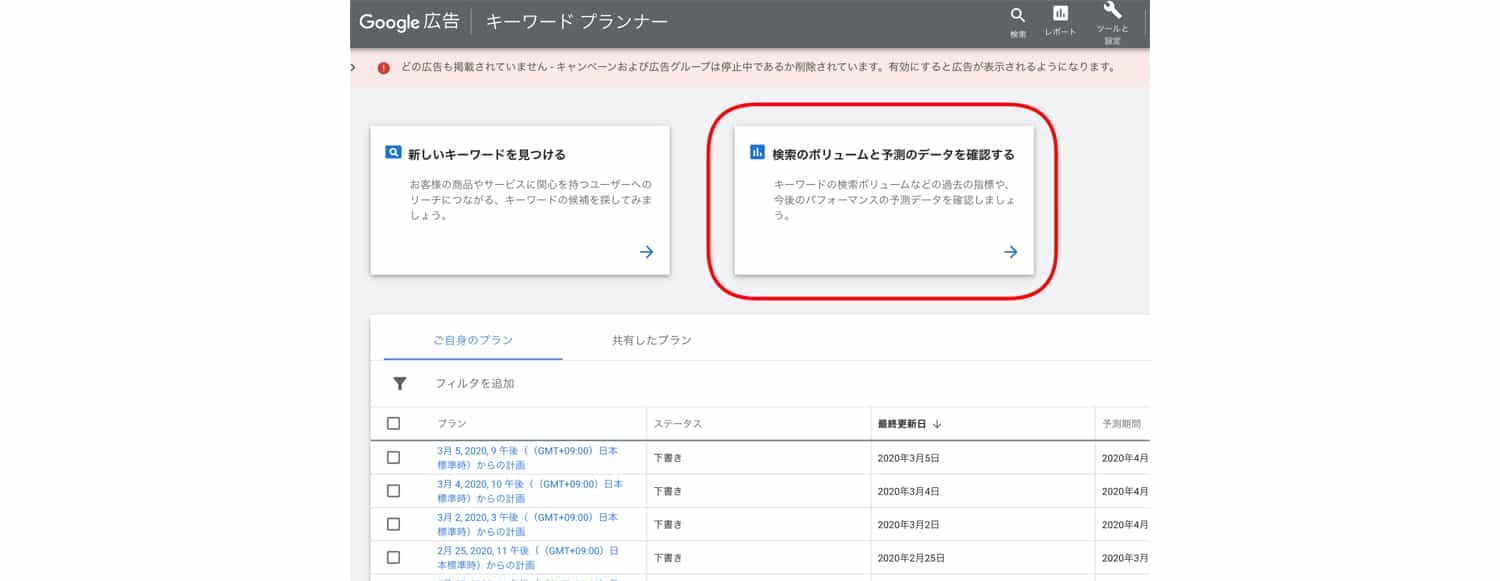Check the box for the 3月 4, 2020 plan

393,491
